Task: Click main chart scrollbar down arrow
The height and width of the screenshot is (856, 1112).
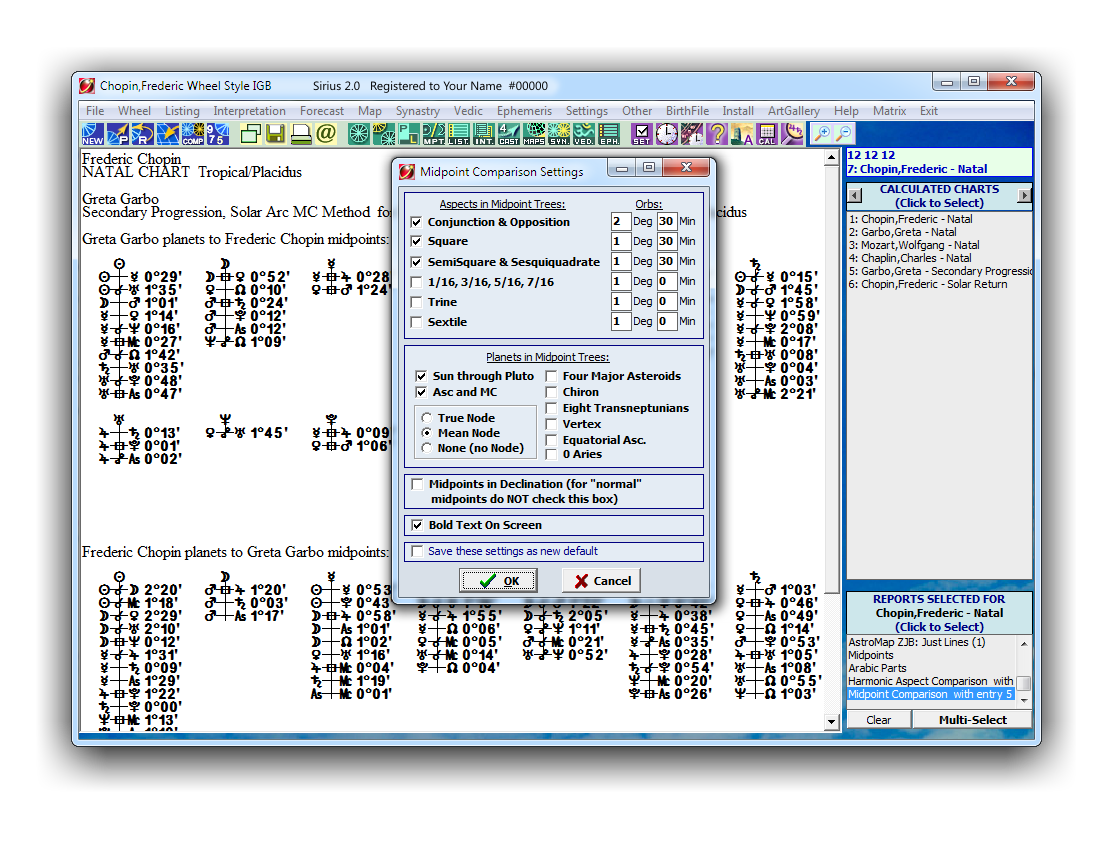Action: coord(832,722)
